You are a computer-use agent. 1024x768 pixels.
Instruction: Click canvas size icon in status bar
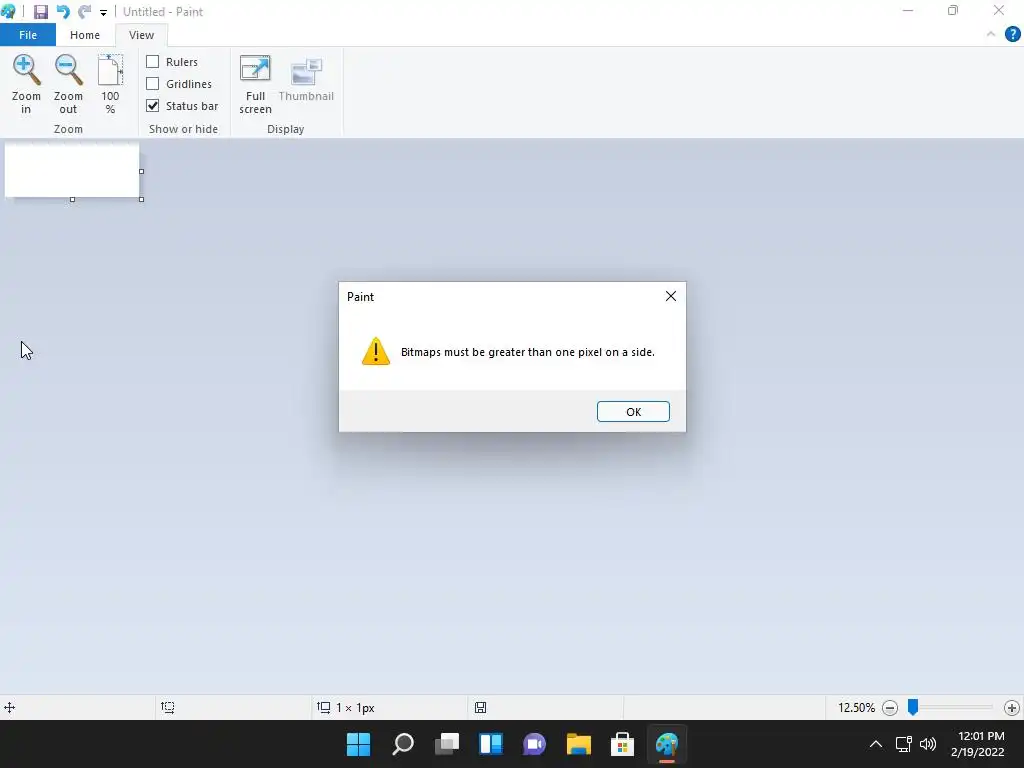coord(323,707)
